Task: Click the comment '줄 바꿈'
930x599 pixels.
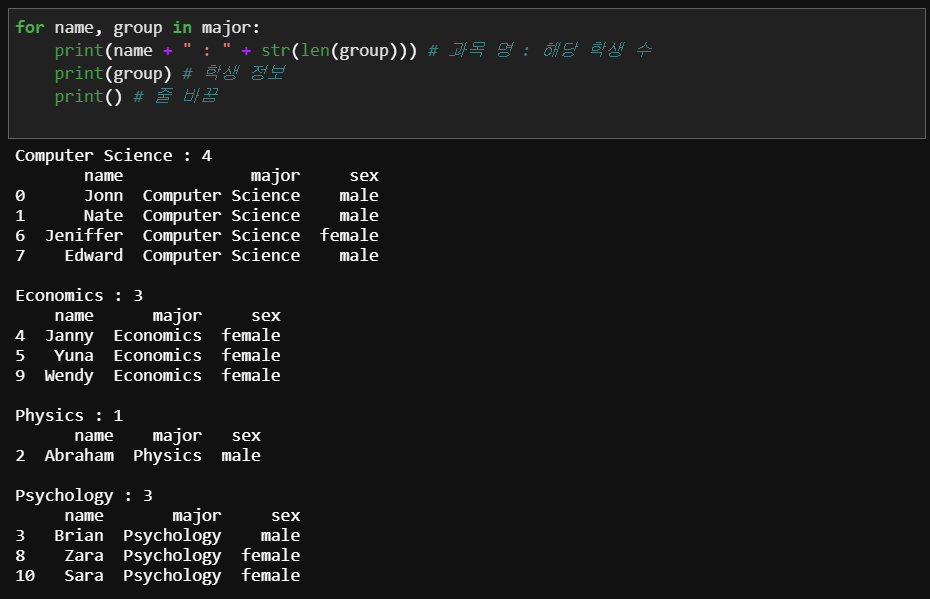Action: click(186, 95)
